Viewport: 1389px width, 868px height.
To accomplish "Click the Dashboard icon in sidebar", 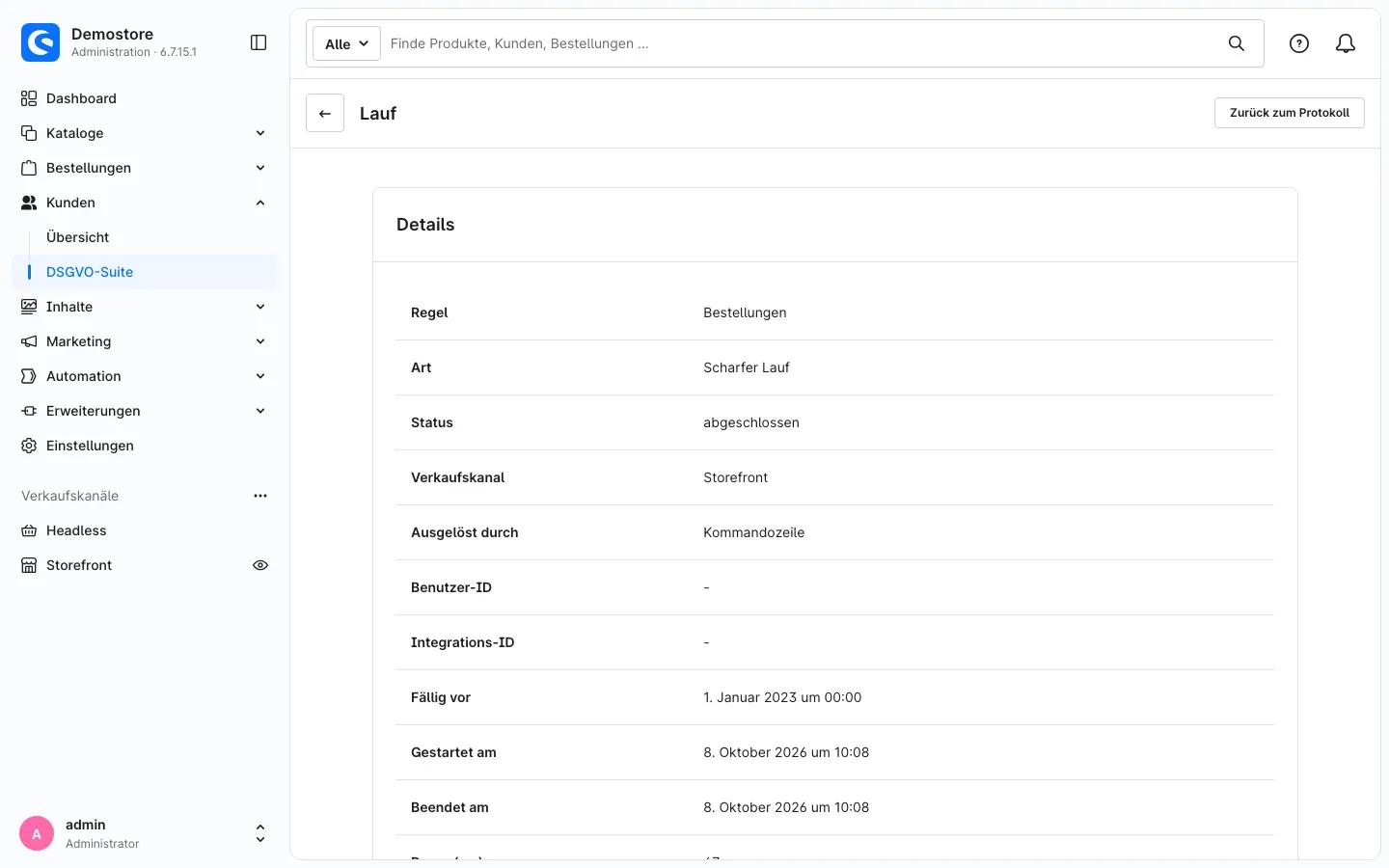I will coord(29,98).
